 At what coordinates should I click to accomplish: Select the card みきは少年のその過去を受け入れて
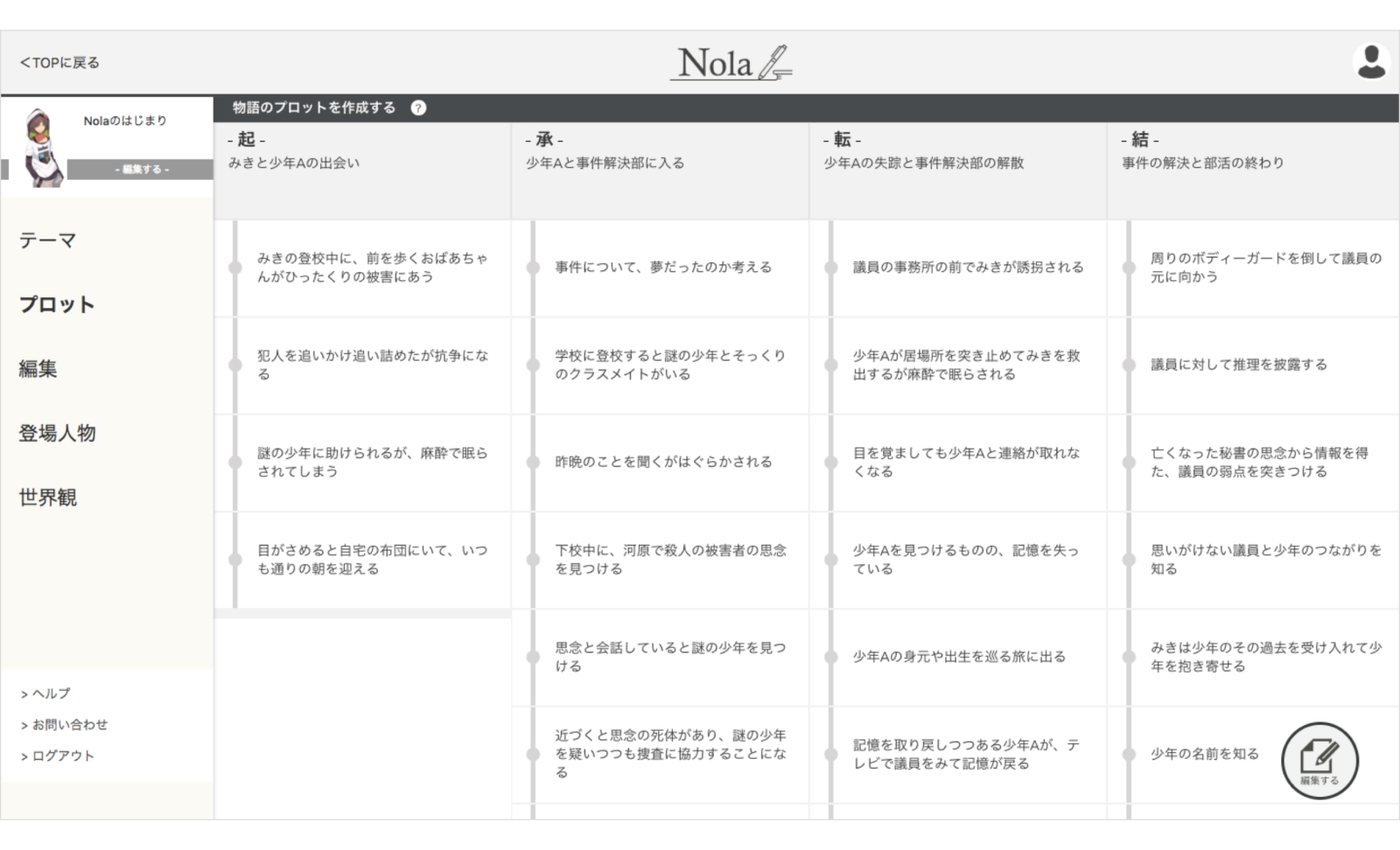[x=1254, y=657]
